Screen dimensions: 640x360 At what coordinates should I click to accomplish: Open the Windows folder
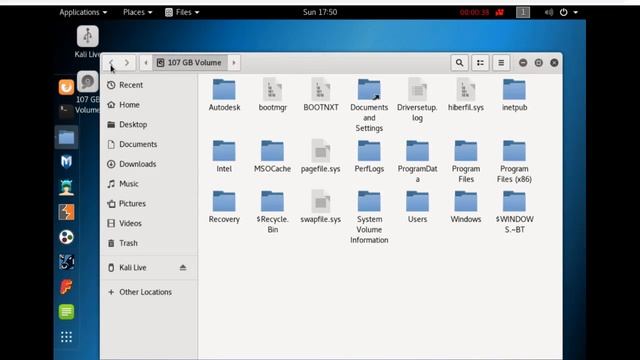(466, 207)
